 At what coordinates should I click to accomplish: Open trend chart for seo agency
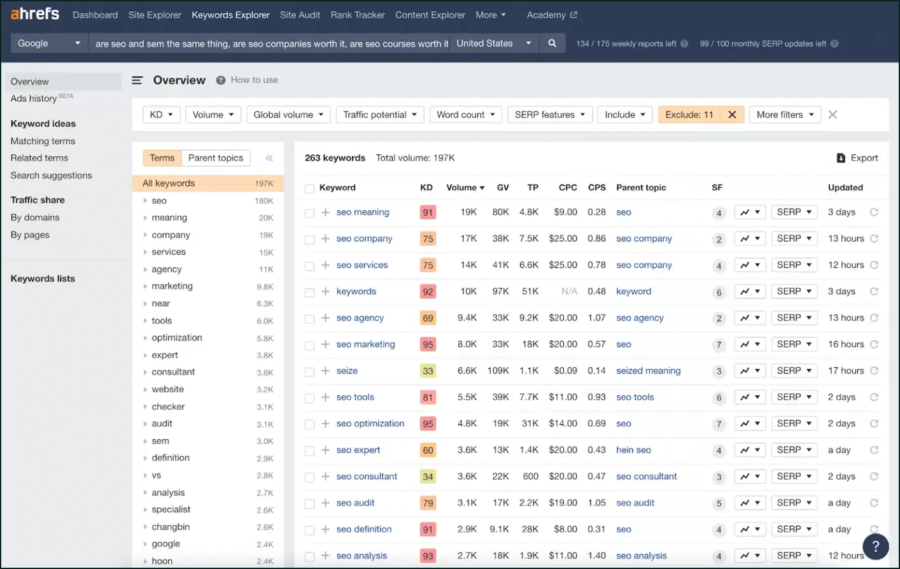point(750,318)
